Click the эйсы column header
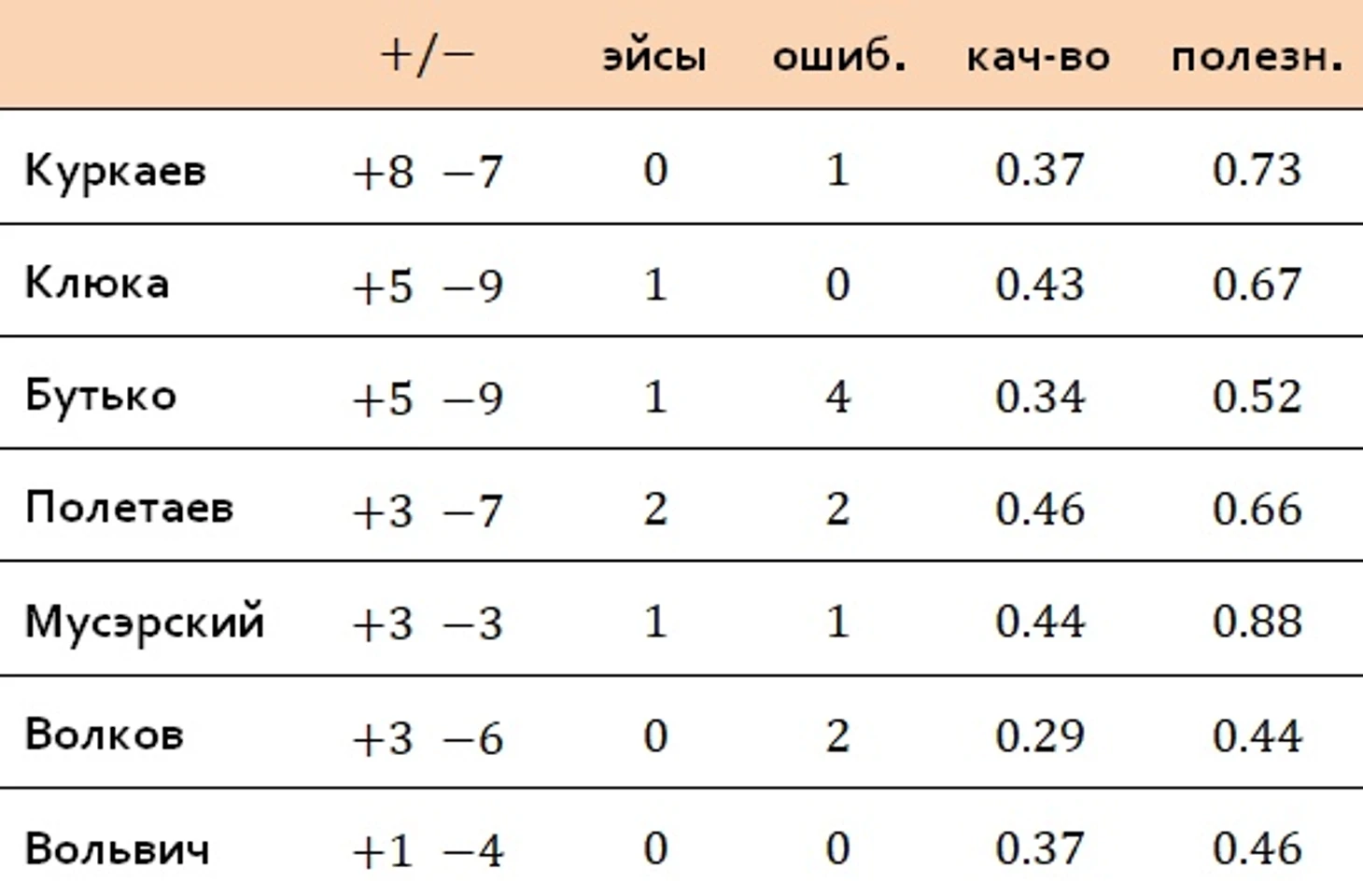Image resolution: width=1363 pixels, height=896 pixels. 653,56
